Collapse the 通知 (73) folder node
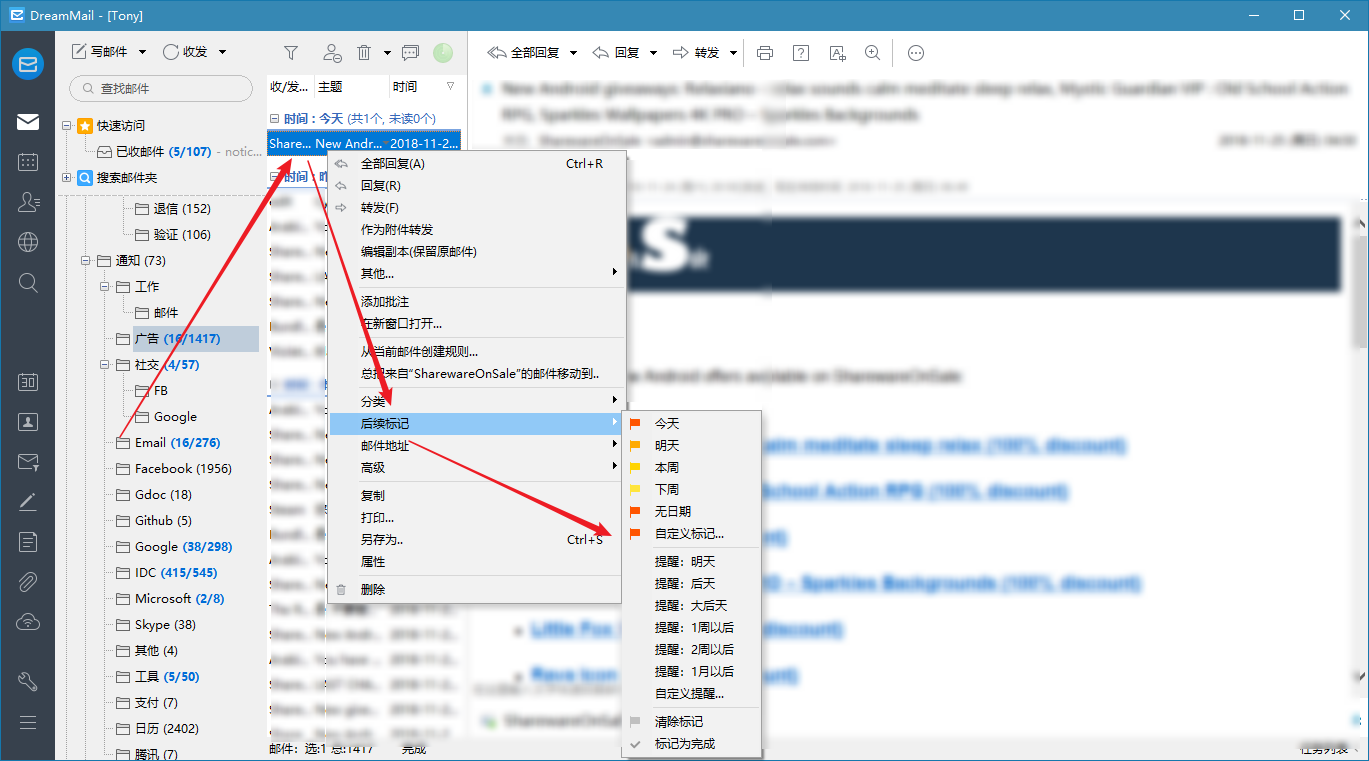The image size is (1369, 761). pyautogui.click(x=86, y=261)
